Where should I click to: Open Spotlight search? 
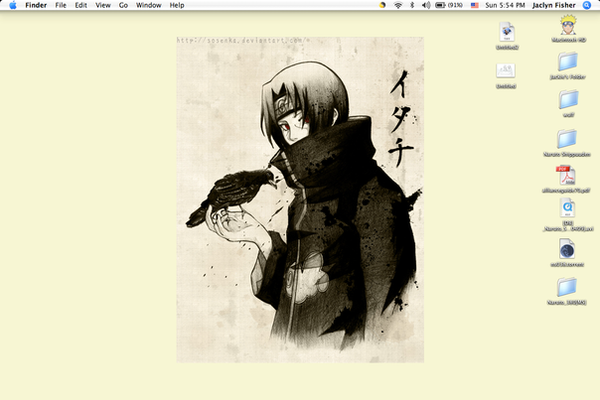(587, 5)
